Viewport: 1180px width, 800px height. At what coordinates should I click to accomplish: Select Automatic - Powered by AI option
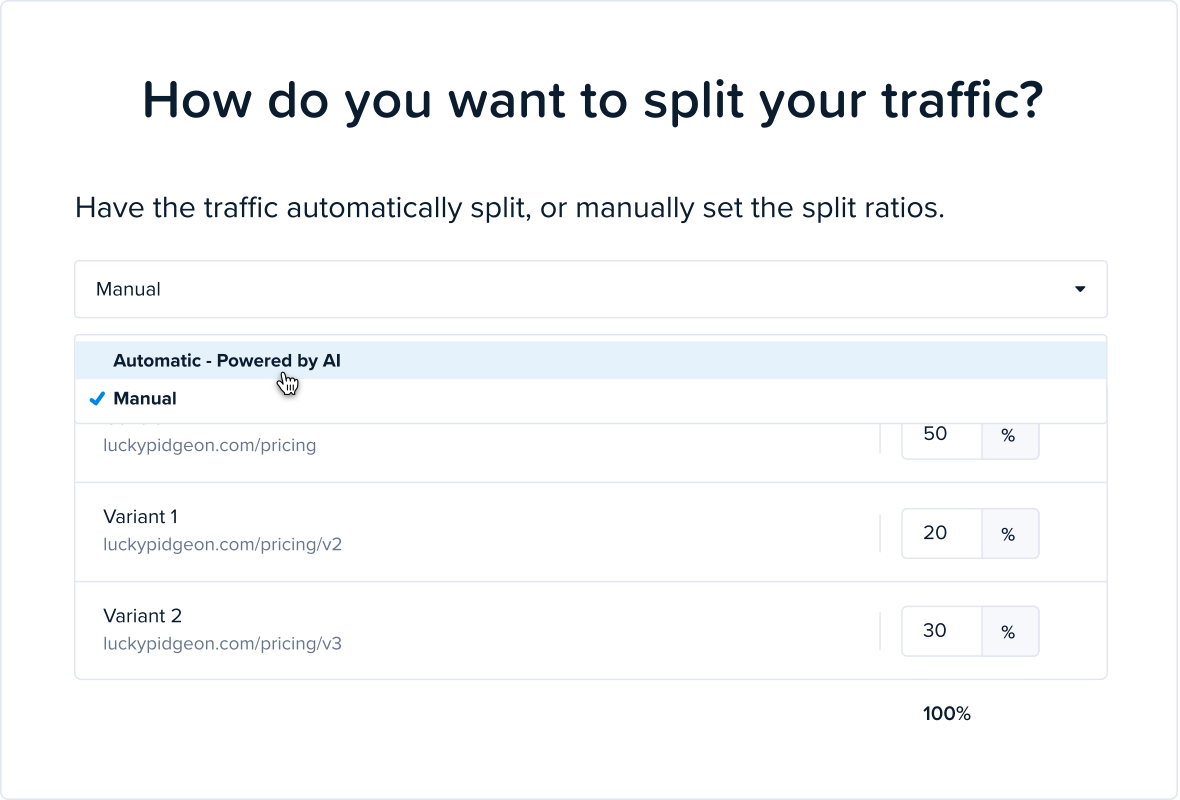pyautogui.click(x=591, y=360)
